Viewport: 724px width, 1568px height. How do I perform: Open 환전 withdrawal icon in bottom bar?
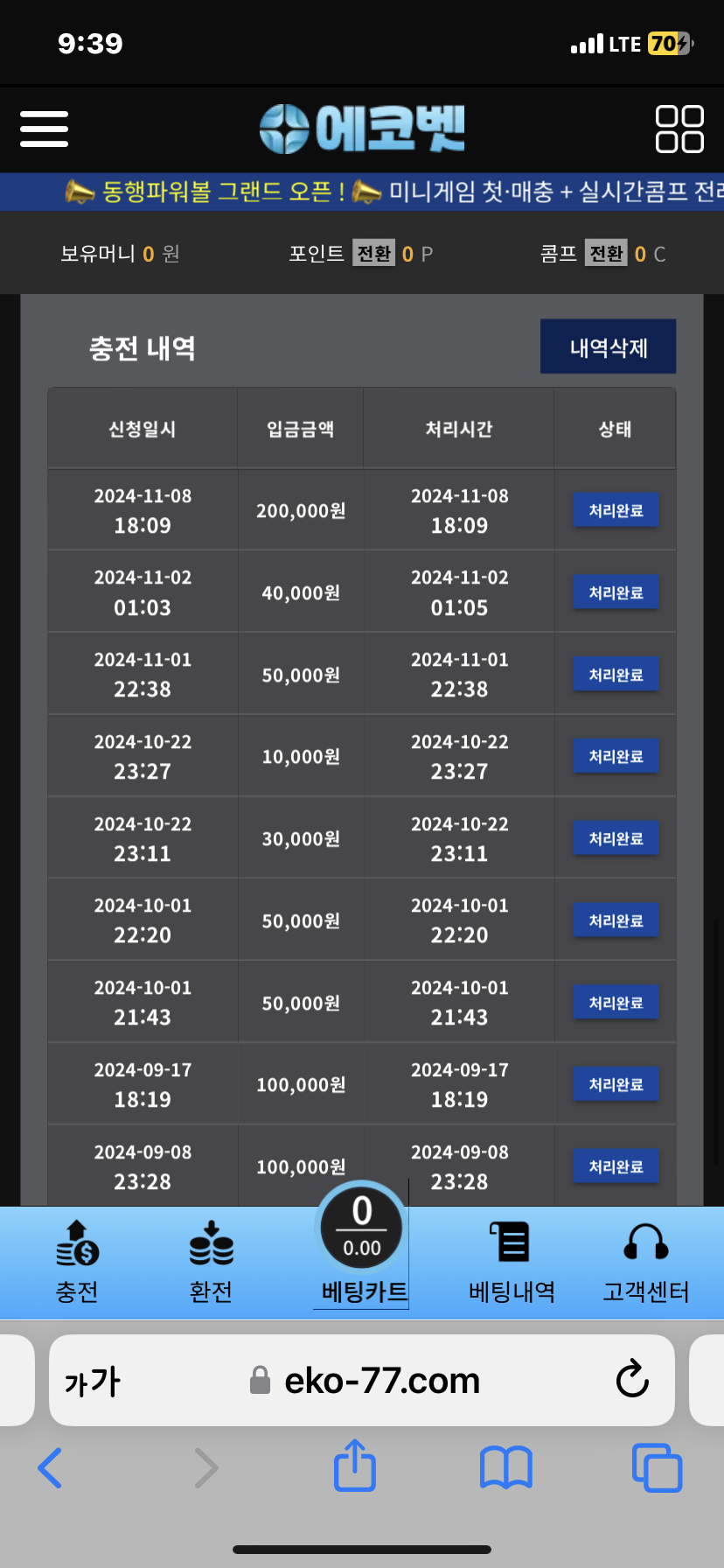[x=211, y=1262]
